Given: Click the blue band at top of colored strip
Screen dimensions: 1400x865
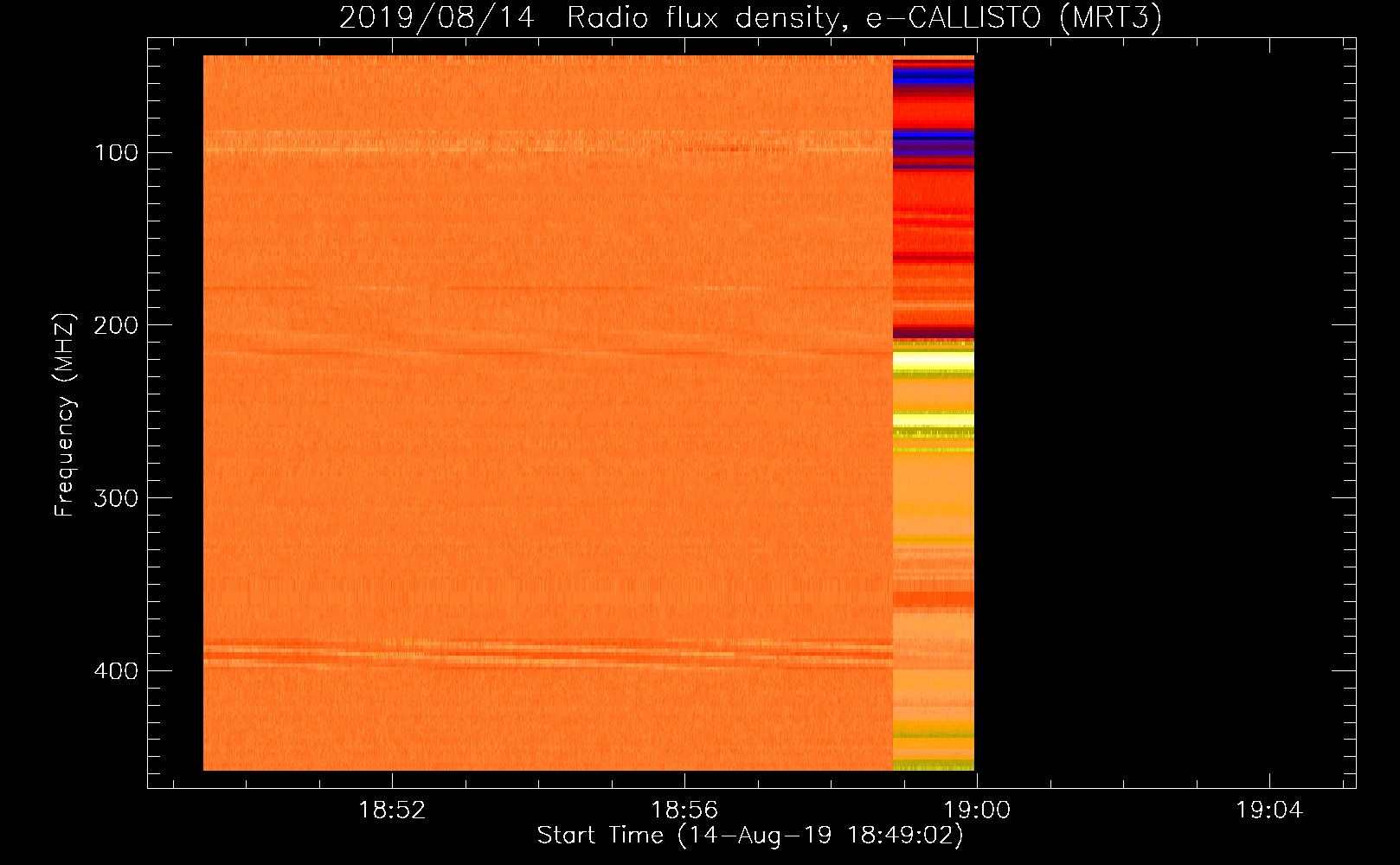Looking at the screenshot, I should point(933,76).
